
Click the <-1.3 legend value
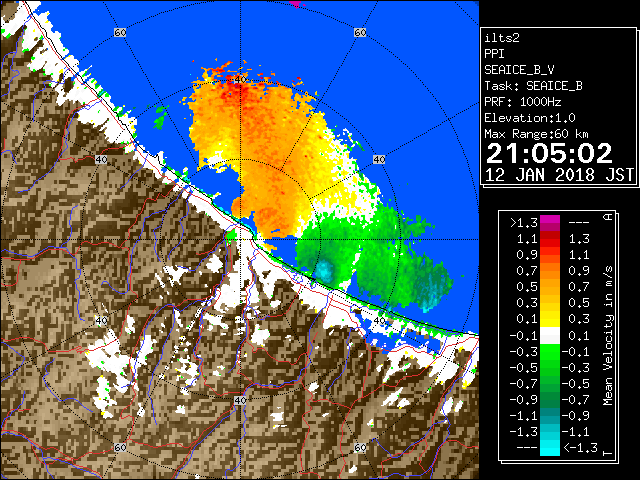click(580, 448)
